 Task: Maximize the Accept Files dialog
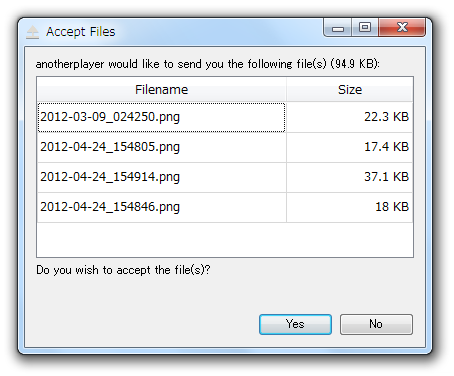tap(365, 27)
